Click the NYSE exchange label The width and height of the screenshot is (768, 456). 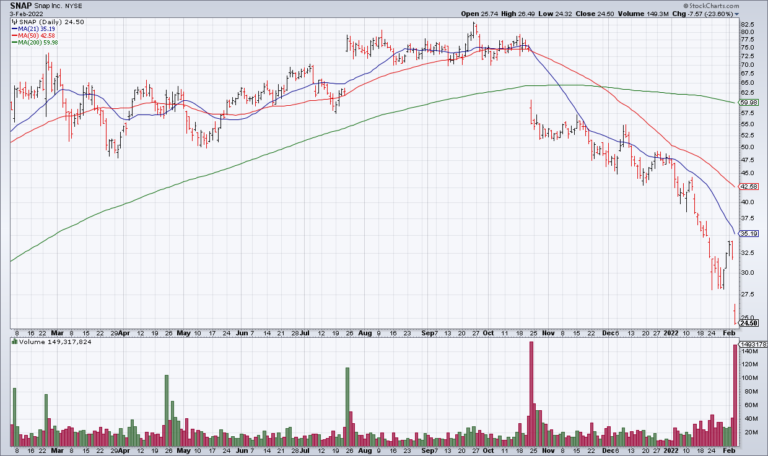point(73,6)
